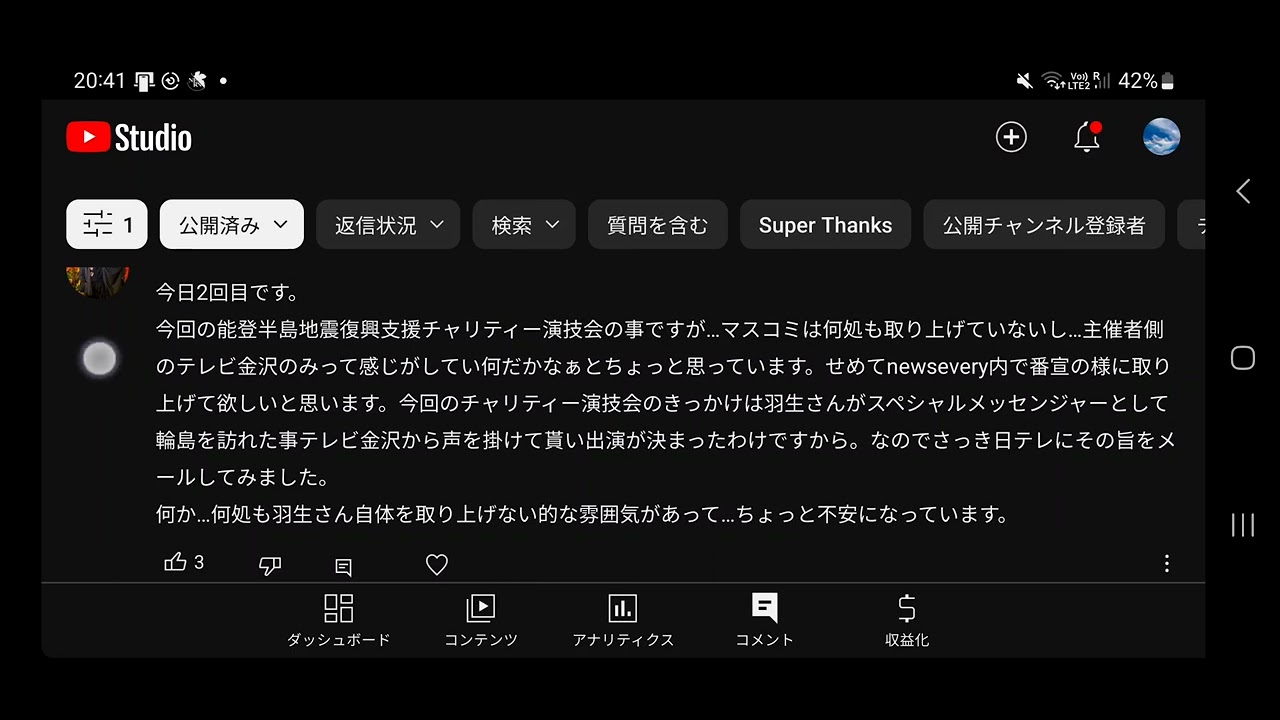Expand the 公開済み dropdown

tap(232, 225)
